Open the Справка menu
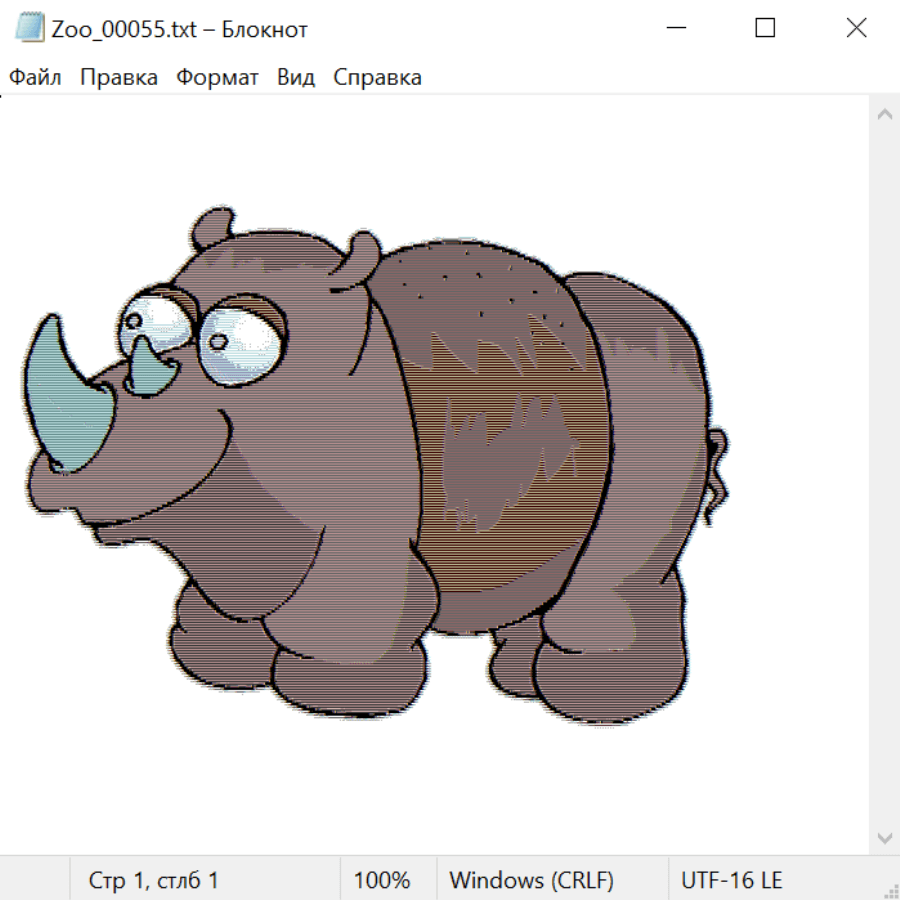Image resolution: width=900 pixels, height=900 pixels. 377,78
